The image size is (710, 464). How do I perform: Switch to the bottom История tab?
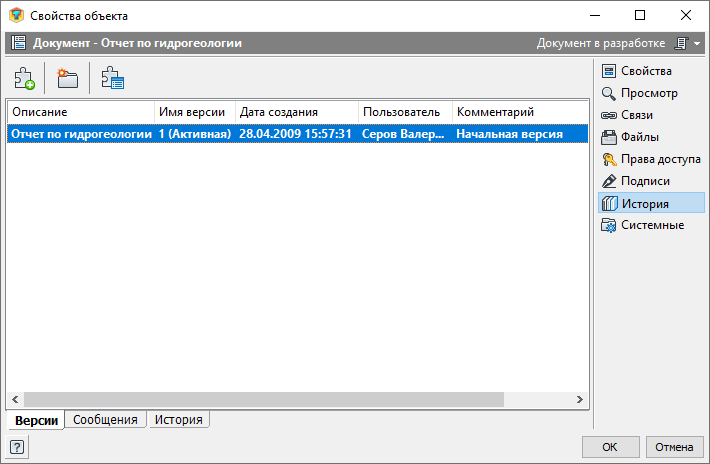179,420
